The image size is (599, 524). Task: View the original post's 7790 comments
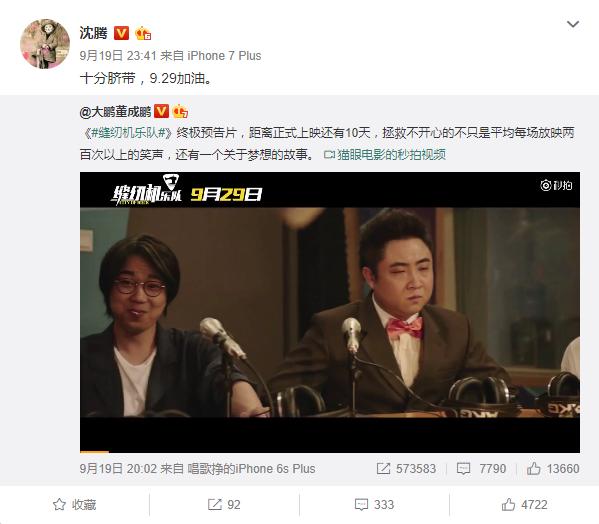[481, 469]
